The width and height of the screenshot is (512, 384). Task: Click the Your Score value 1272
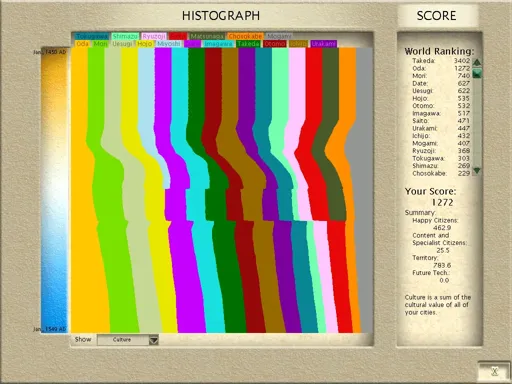click(442, 202)
